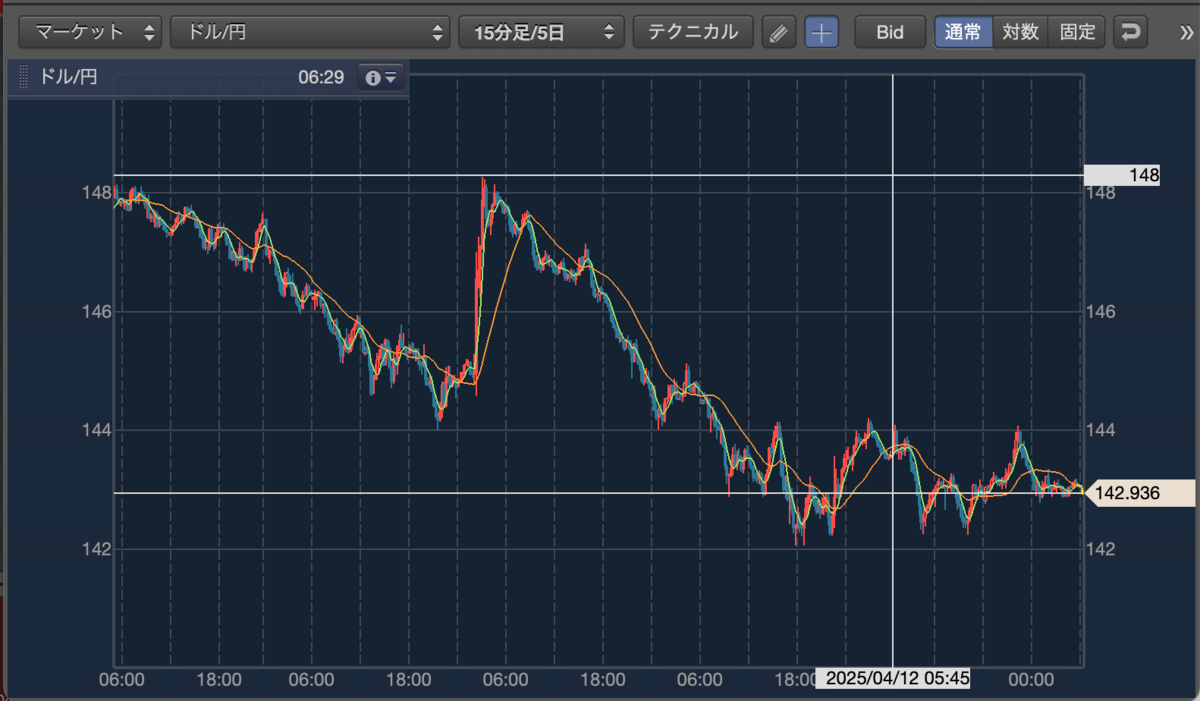Viewport: 1200px width, 701px height.
Task: Toggle the crosshair cursor tool
Action: (x=822, y=33)
